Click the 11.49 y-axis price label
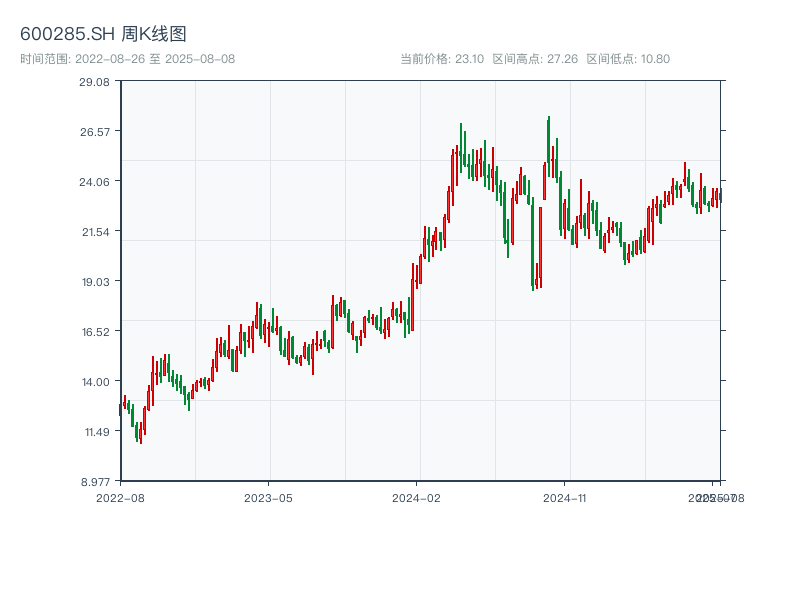Image resolution: width=800 pixels, height=600 pixels. click(x=94, y=432)
